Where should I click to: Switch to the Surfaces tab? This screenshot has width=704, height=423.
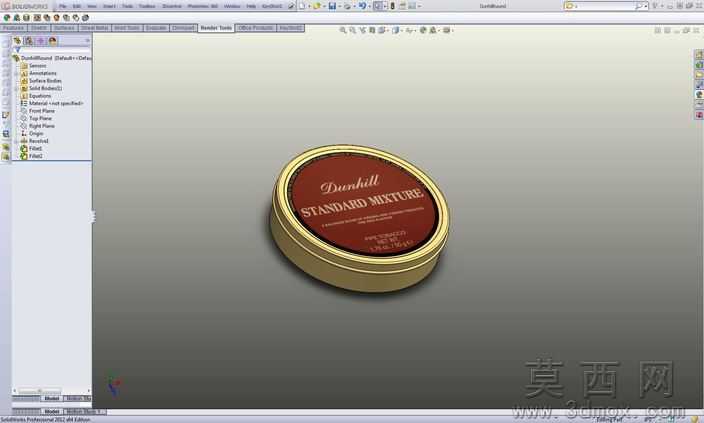coord(64,28)
